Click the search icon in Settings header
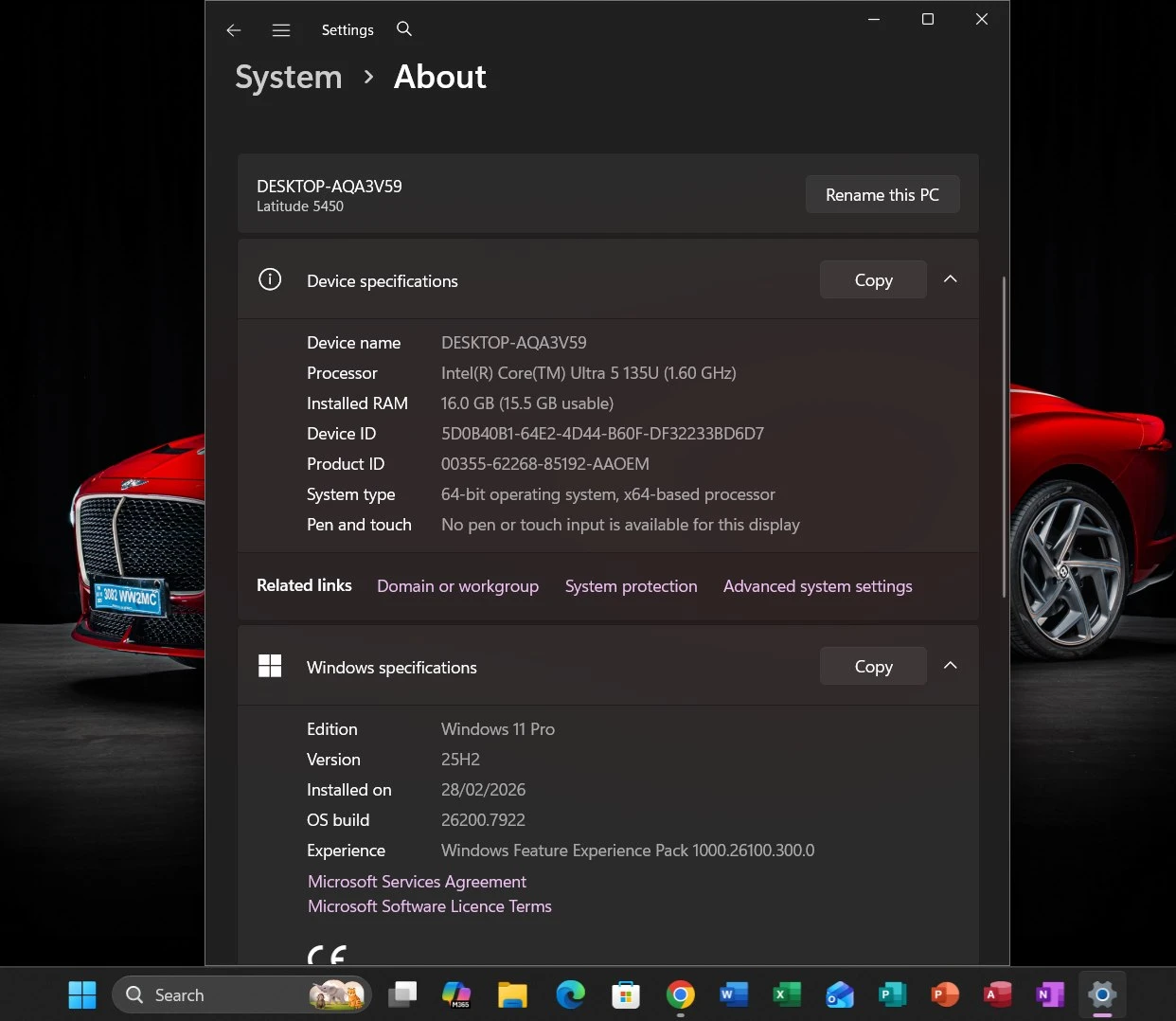The height and width of the screenshot is (1021, 1176). [x=404, y=29]
